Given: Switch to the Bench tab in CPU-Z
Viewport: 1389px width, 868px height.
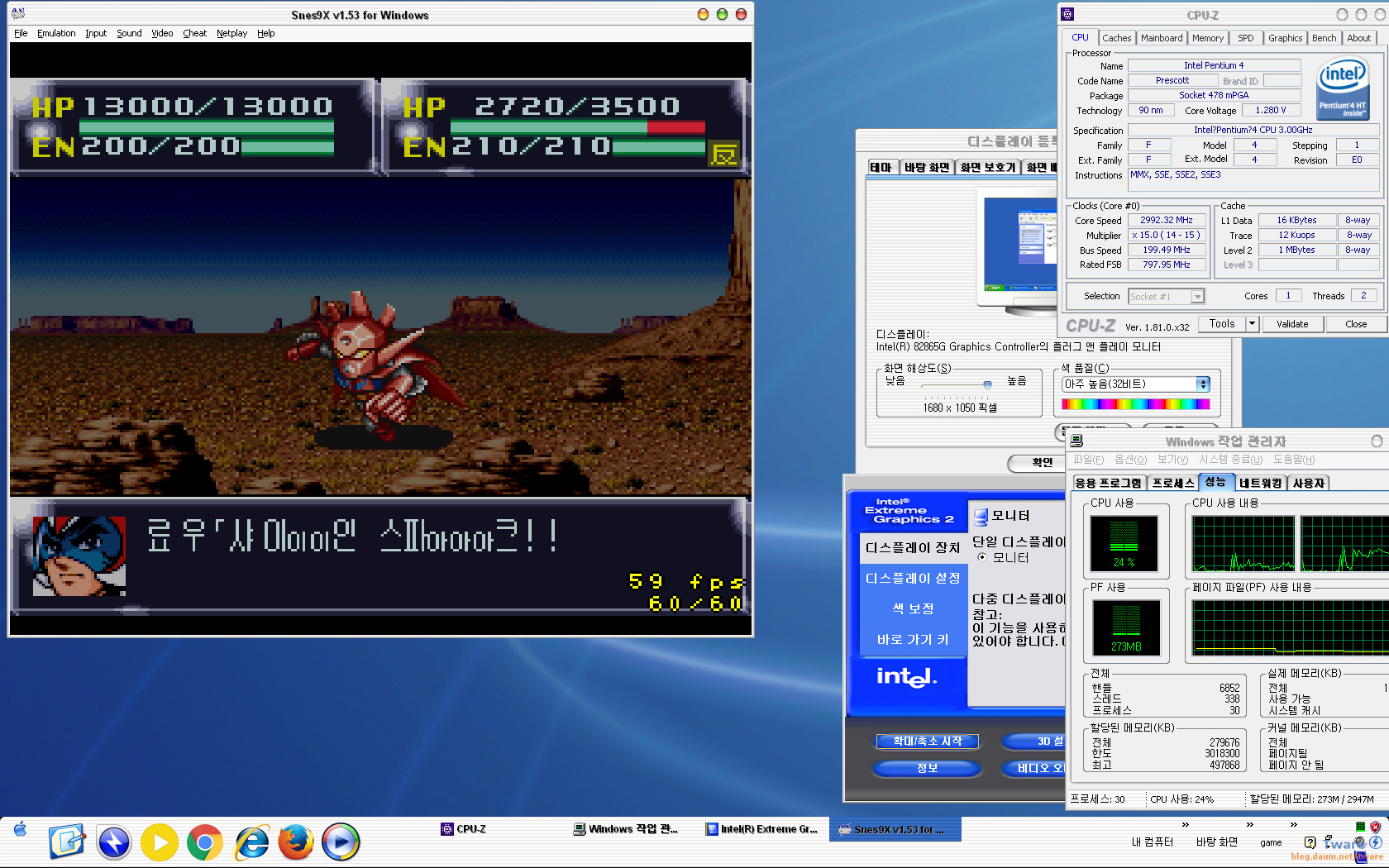Looking at the screenshot, I should pyautogui.click(x=1324, y=38).
